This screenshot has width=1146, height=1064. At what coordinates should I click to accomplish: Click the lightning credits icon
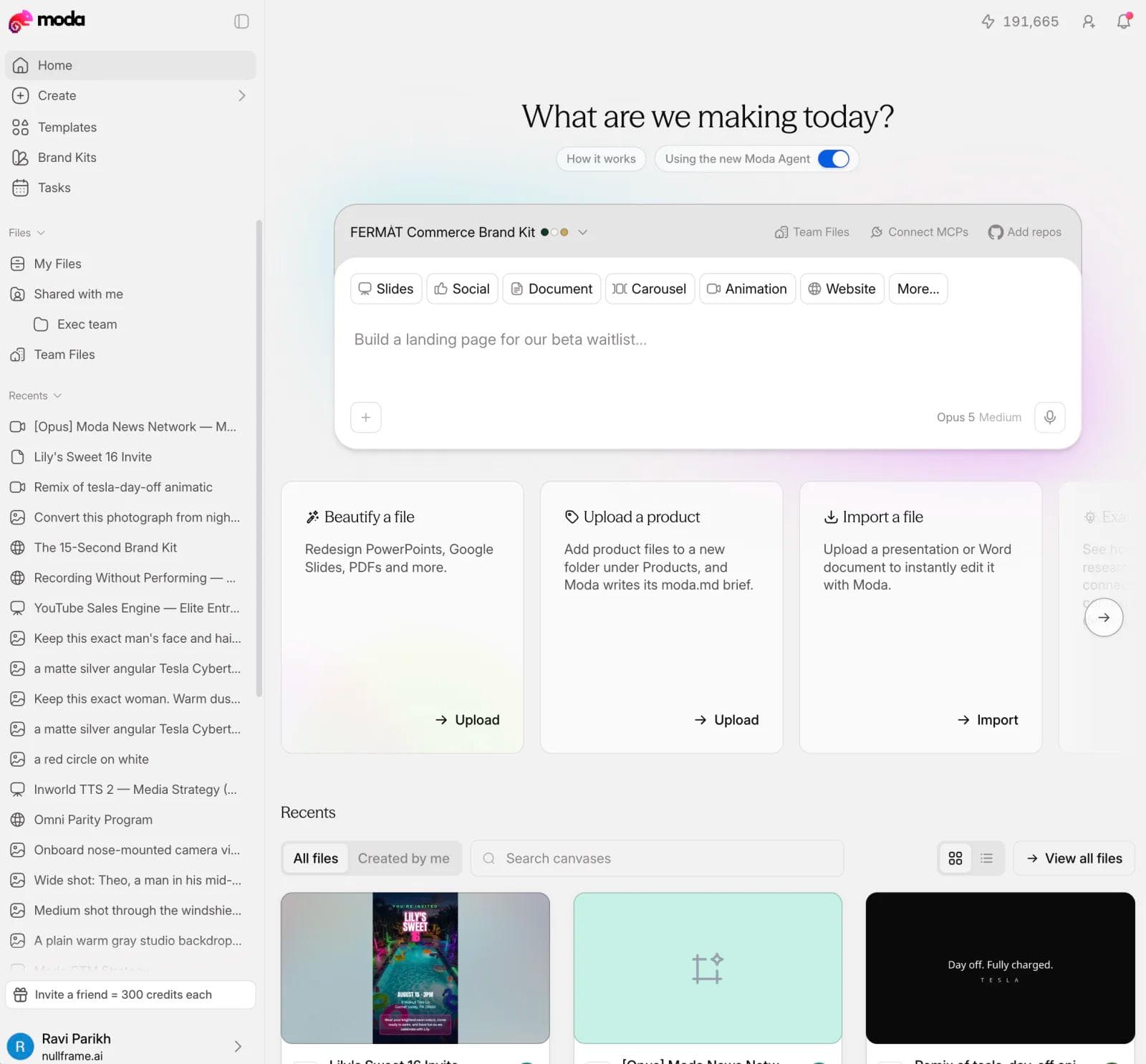[x=988, y=21]
